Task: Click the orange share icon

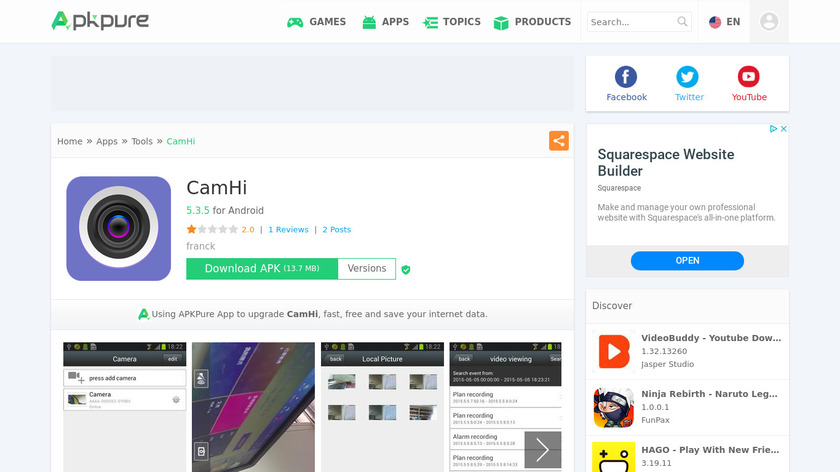Action: pyautogui.click(x=559, y=141)
